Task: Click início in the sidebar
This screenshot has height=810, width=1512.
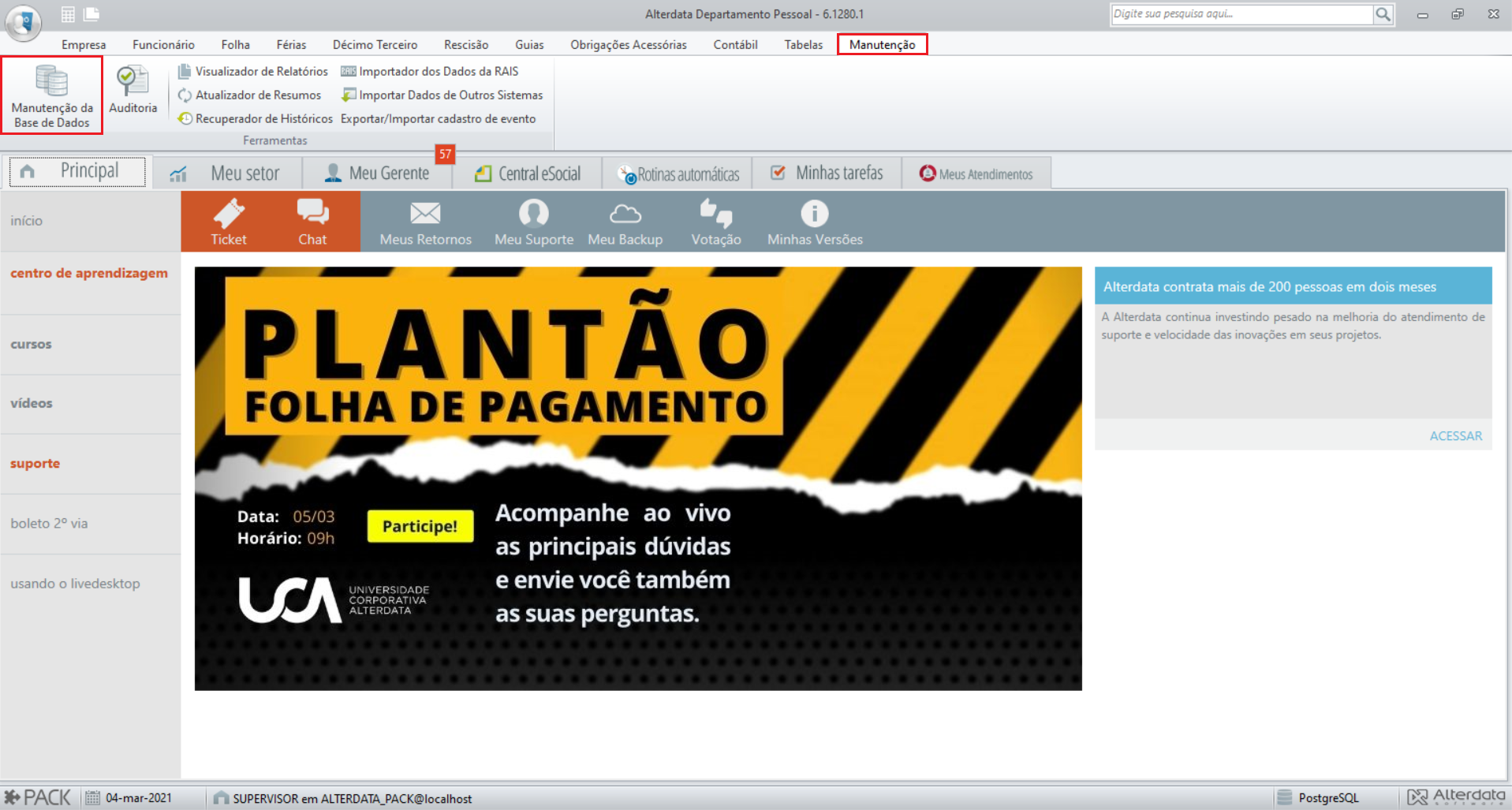Action: pyautogui.click(x=27, y=221)
